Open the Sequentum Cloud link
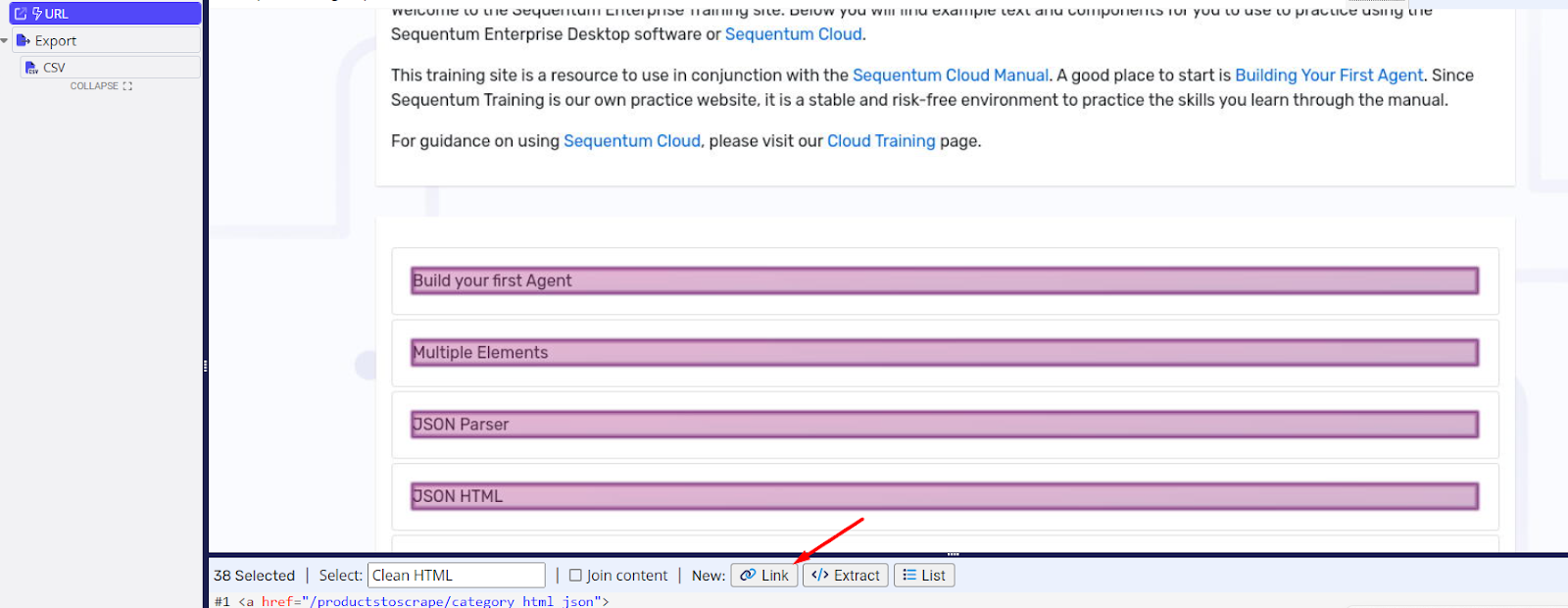The height and width of the screenshot is (608, 1568). click(794, 34)
